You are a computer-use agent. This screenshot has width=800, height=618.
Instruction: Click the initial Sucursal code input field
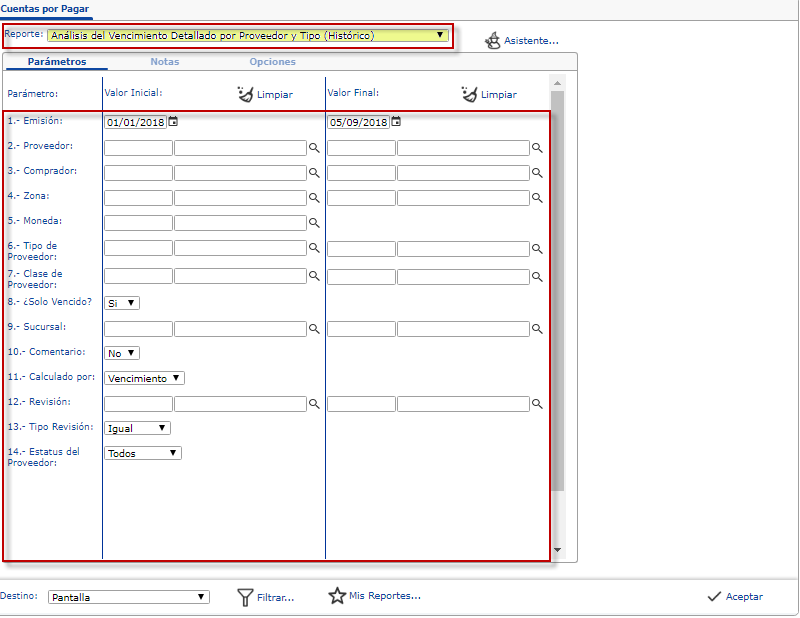pyautogui.click(x=139, y=328)
